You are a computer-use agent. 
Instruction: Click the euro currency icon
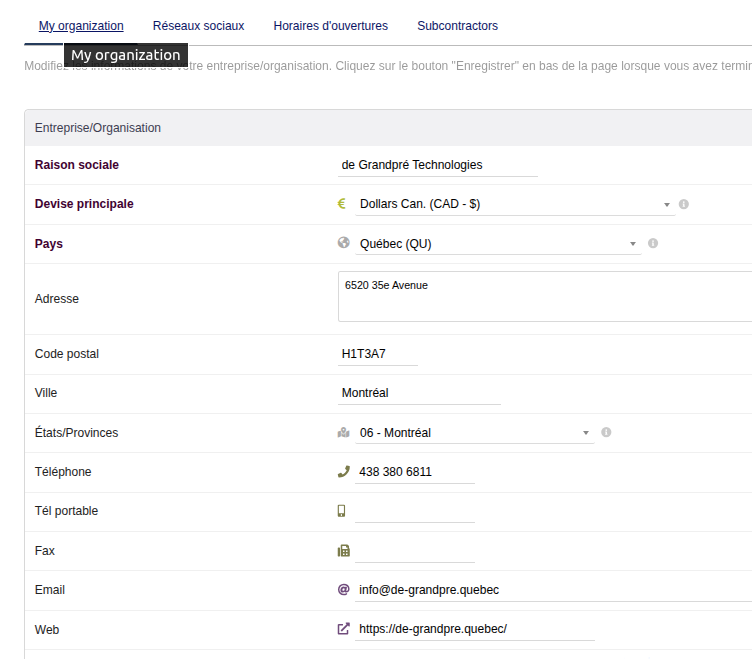click(x=342, y=204)
